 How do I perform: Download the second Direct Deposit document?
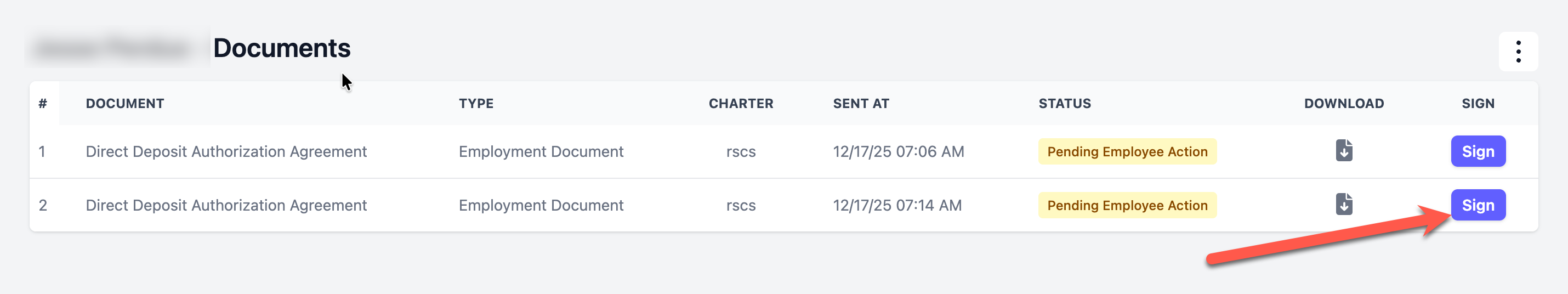(1344, 204)
